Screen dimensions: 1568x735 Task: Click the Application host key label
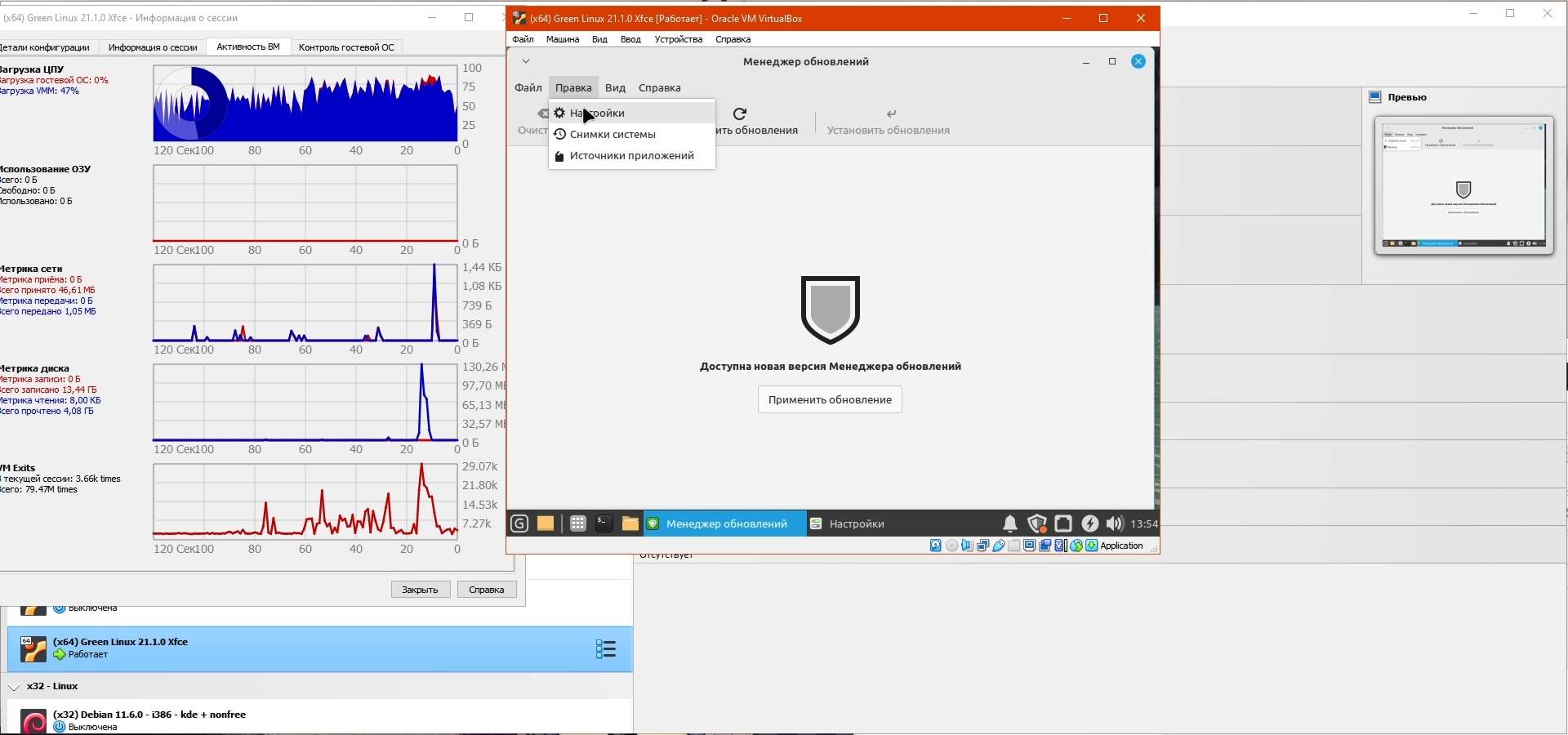(x=1122, y=546)
